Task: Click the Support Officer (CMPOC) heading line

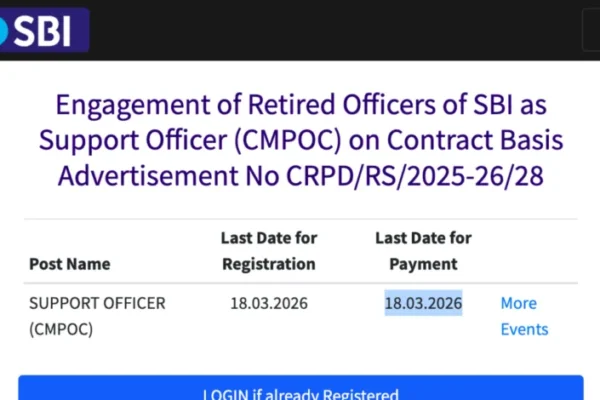Action: 300,139
